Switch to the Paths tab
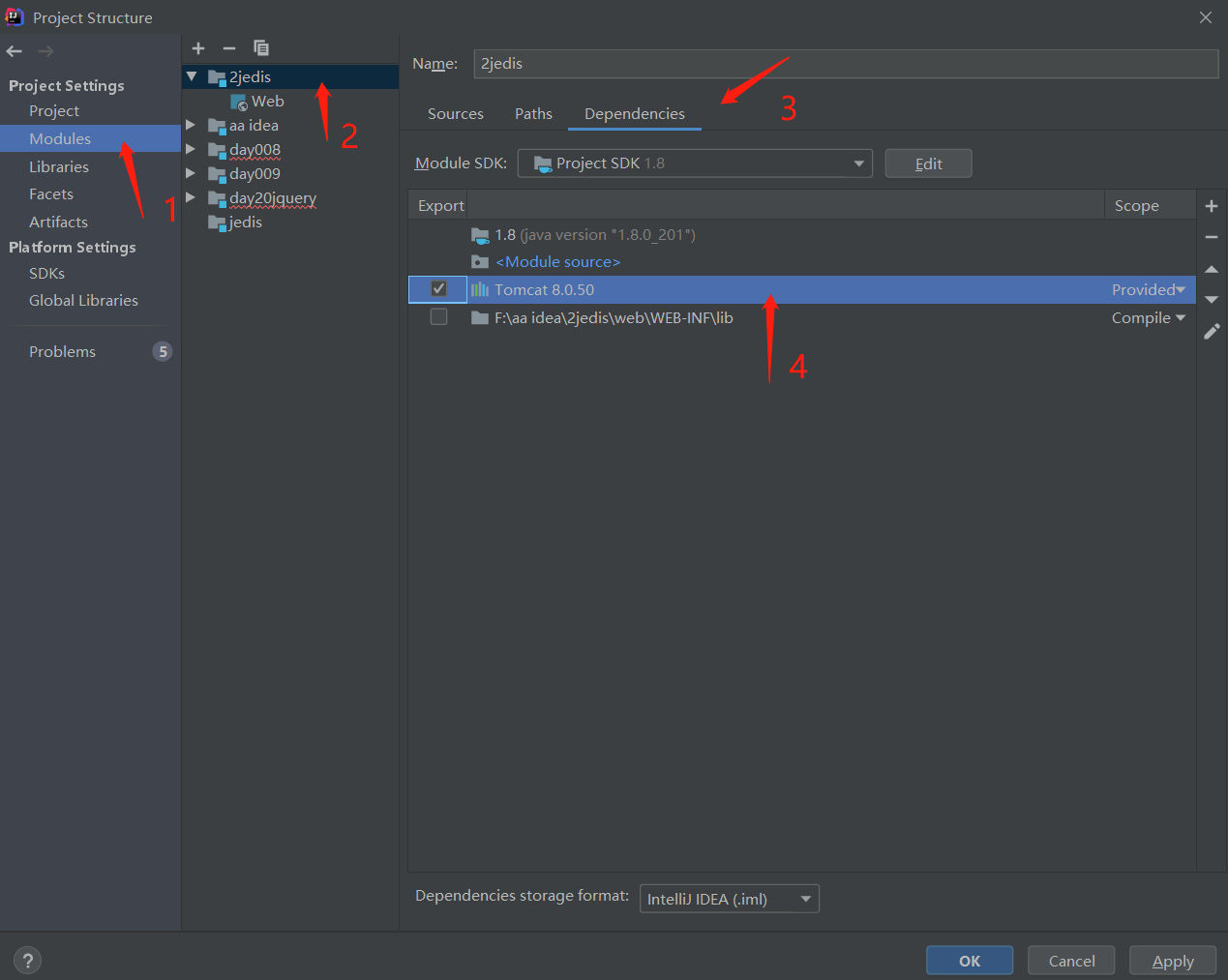 (x=533, y=114)
